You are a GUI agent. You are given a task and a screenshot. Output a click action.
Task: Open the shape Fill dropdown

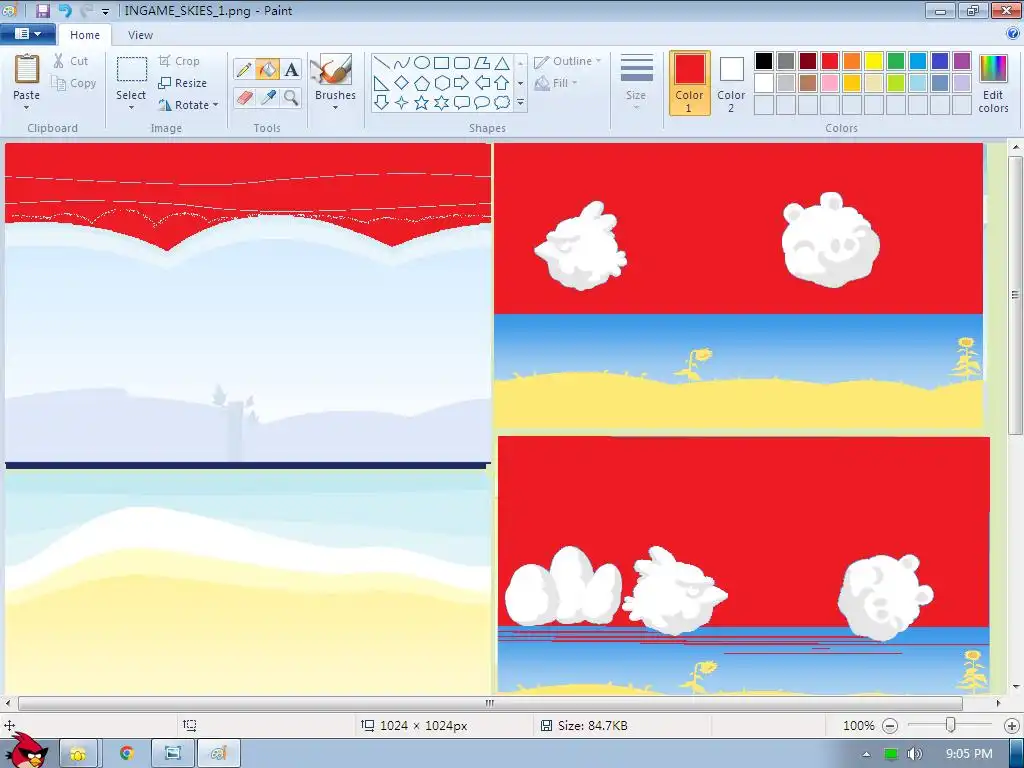pos(556,83)
